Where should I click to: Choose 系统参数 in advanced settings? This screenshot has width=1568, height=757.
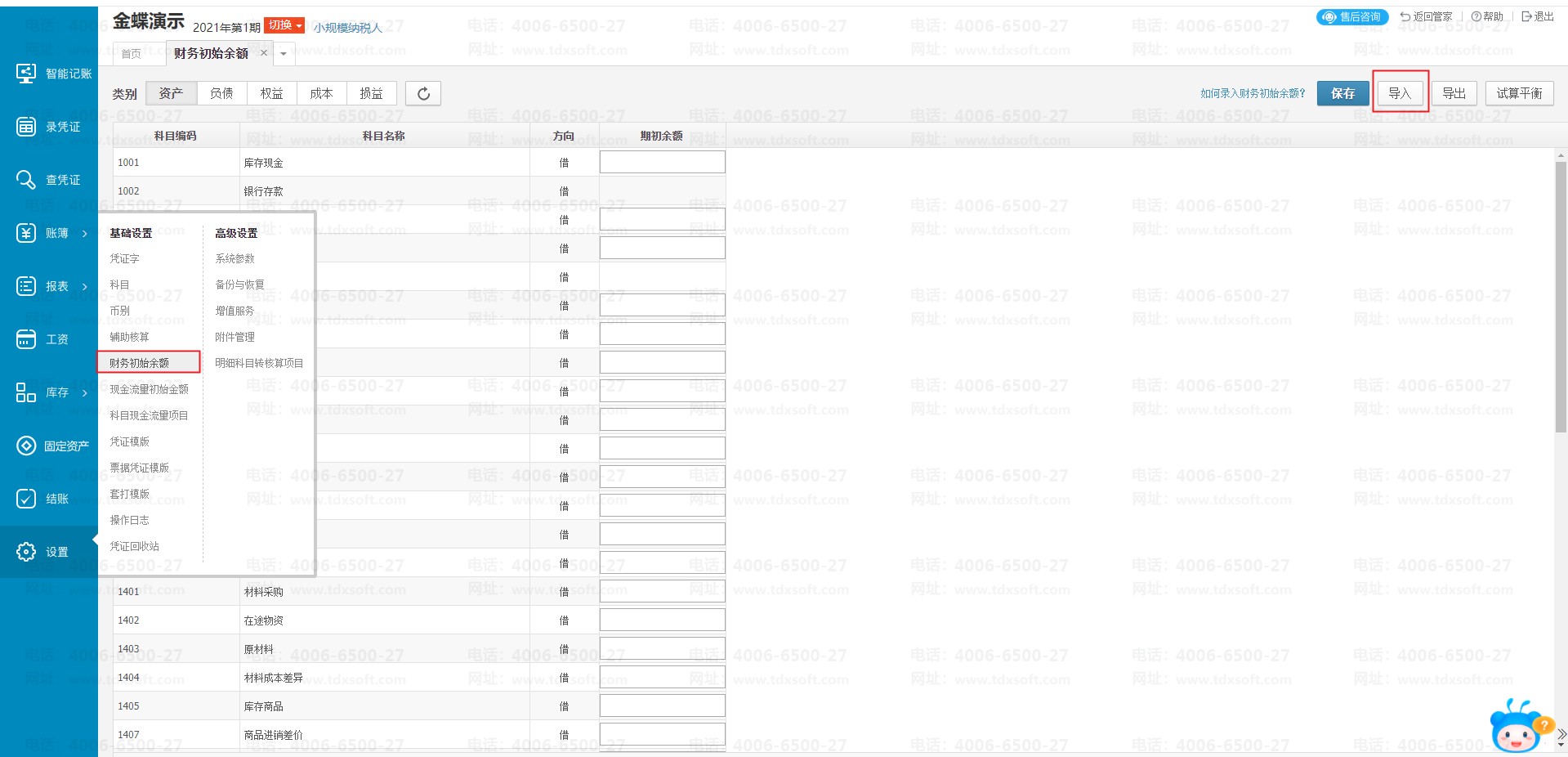[235, 258]
